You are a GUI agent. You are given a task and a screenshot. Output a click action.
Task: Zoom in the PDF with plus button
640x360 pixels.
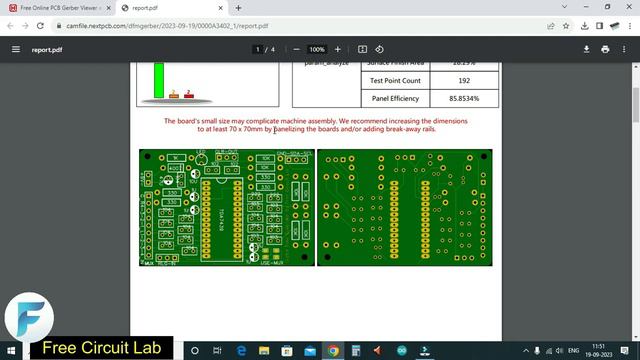tap(338, 49)
